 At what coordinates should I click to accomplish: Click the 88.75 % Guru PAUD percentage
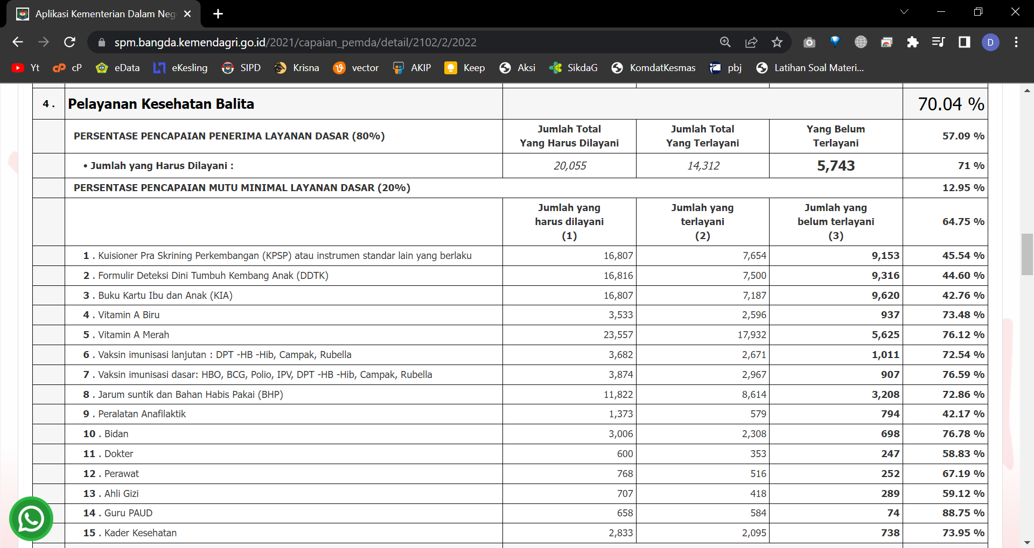point(963,513)
